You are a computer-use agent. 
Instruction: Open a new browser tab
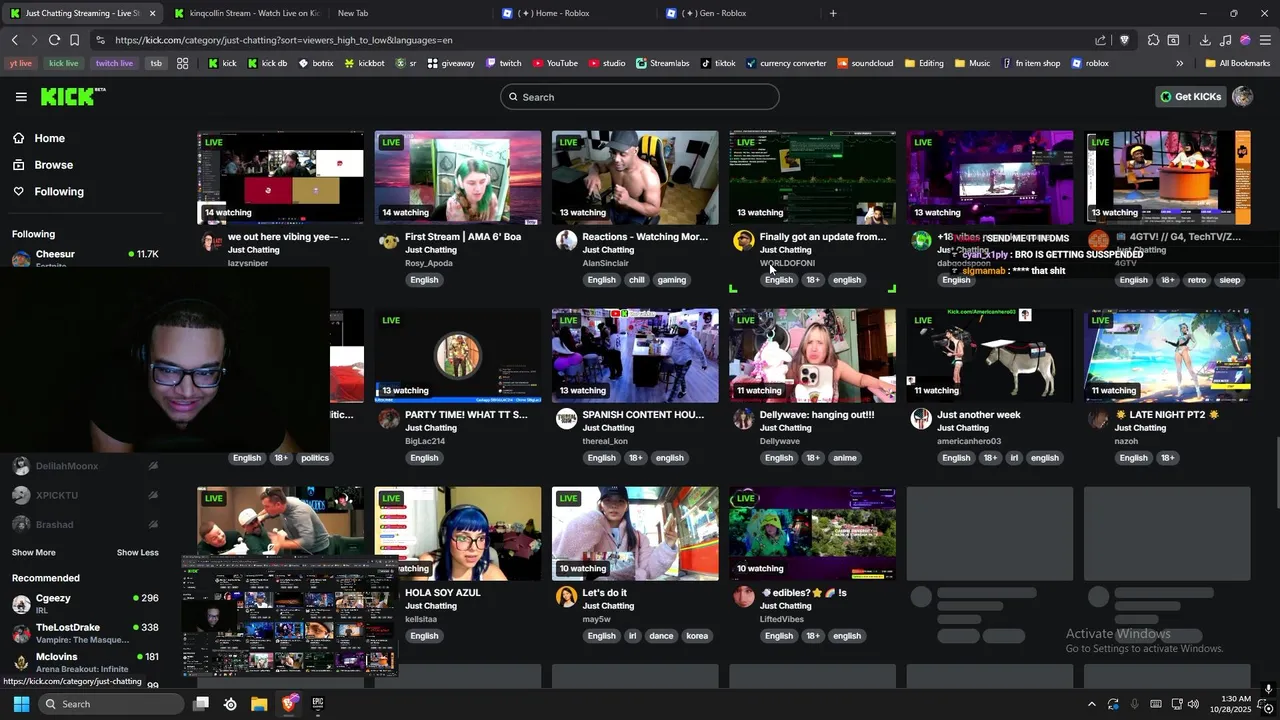pyautogui.click(x=833, y=13)
